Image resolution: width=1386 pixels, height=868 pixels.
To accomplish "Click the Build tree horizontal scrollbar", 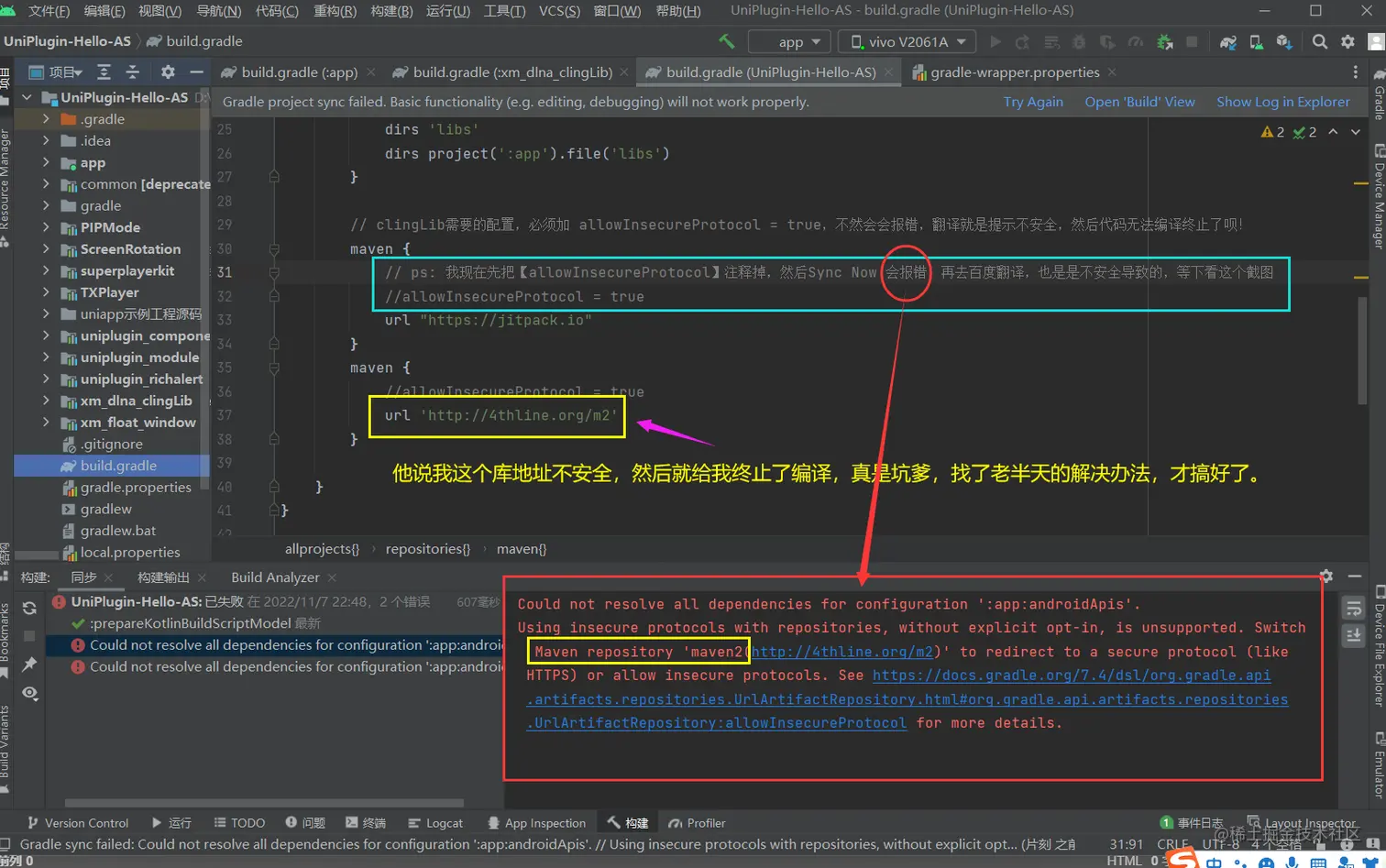I will (x=264, y=803).
